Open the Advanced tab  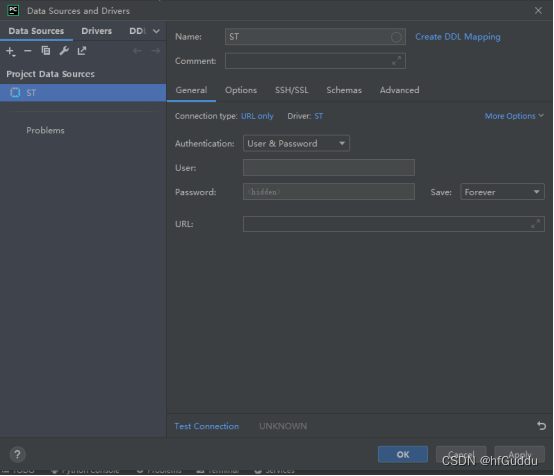pyautogui.click(x=400, y=90)
